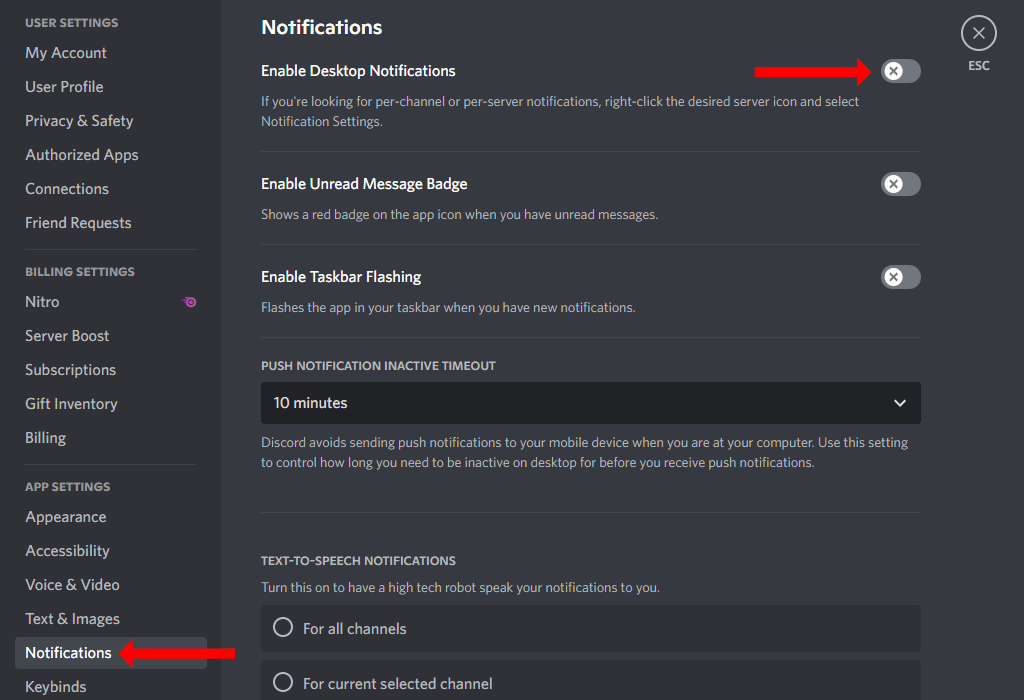
Task: Open the Gift Inventory
Action: click(x=71, y=403)
